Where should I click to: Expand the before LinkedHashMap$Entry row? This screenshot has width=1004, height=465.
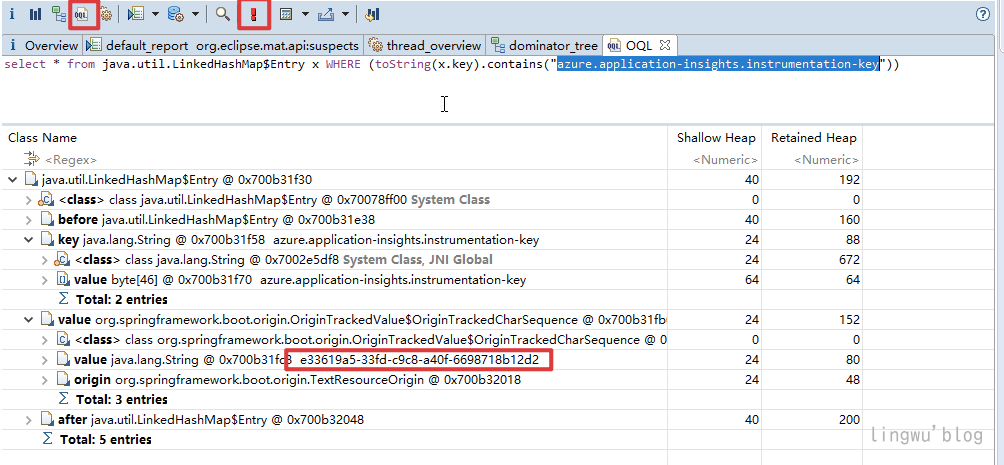[28, 220]
